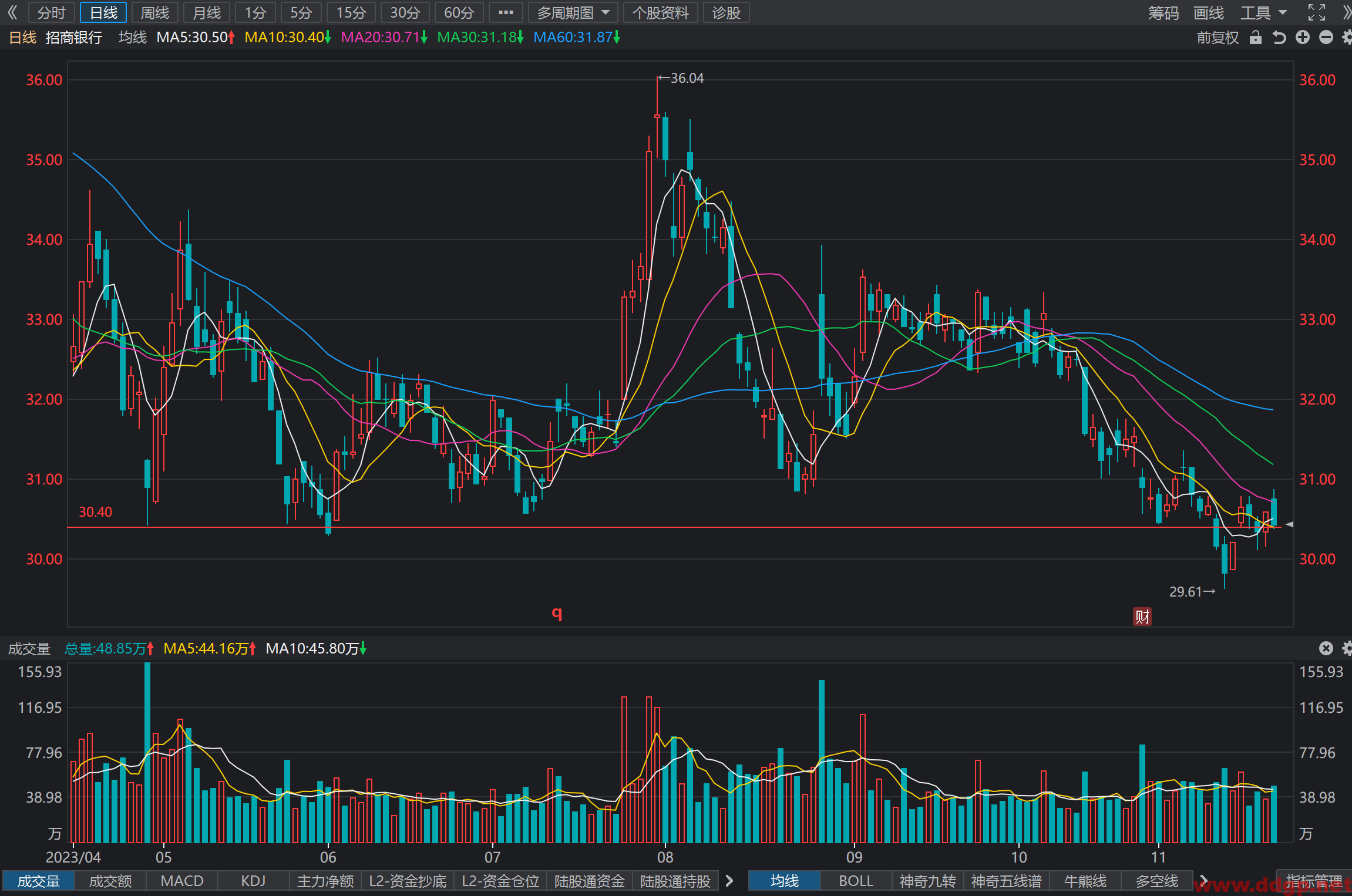Enable BOLL overlay indicator
The width and height of the screenshot is (1352, 896).
click(x=856, y=881)
